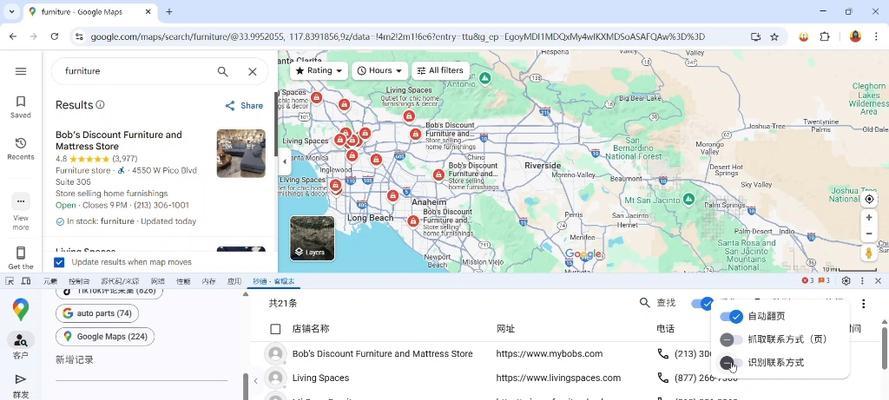Open the Recents sidebar item
The image size is (889, 400).
(x=20, y=148)
